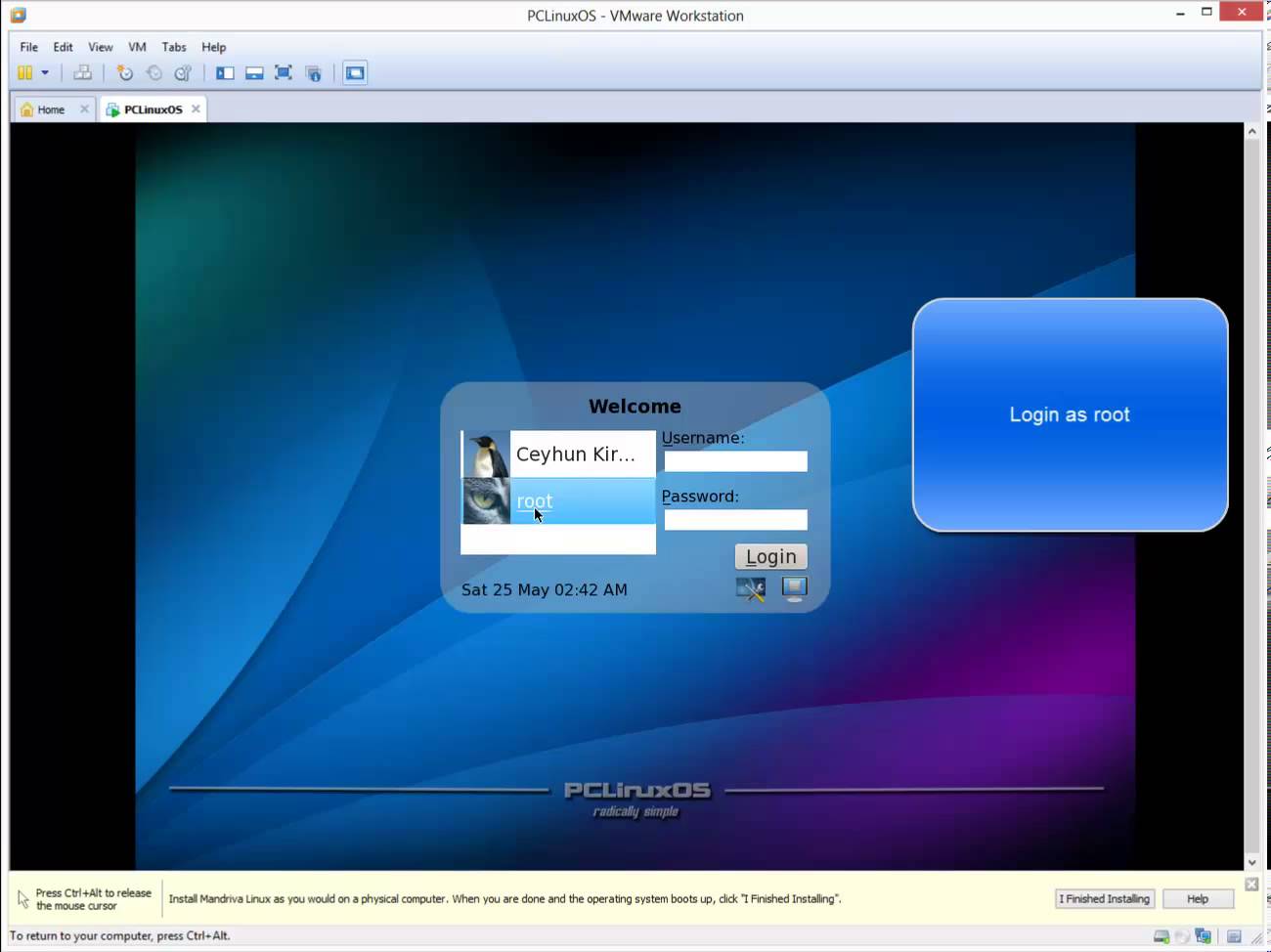Open the session type tool on the login screen
The width and height of the screenshot is (1271, 952).
pyautogui.click(x=750, y=588)
